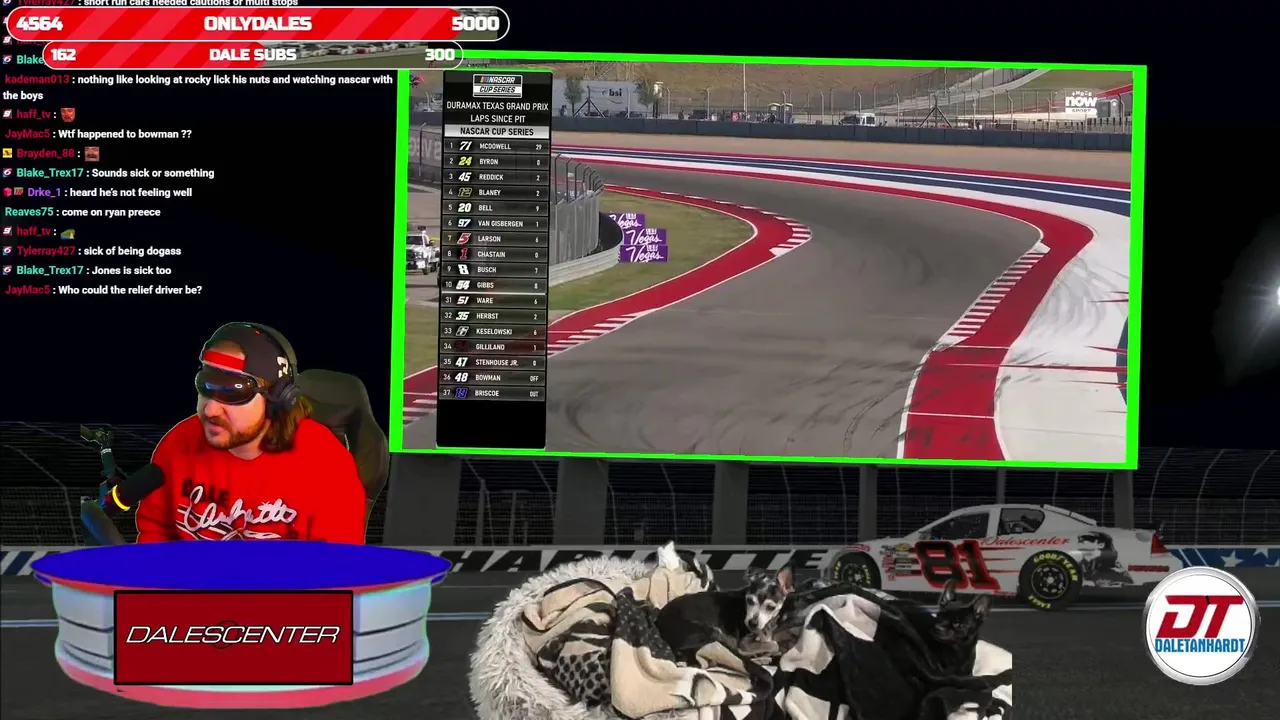Viewport: 1280px width, 720px height.
Task: Click the red number 5 car icon
Action: [464, 239]
